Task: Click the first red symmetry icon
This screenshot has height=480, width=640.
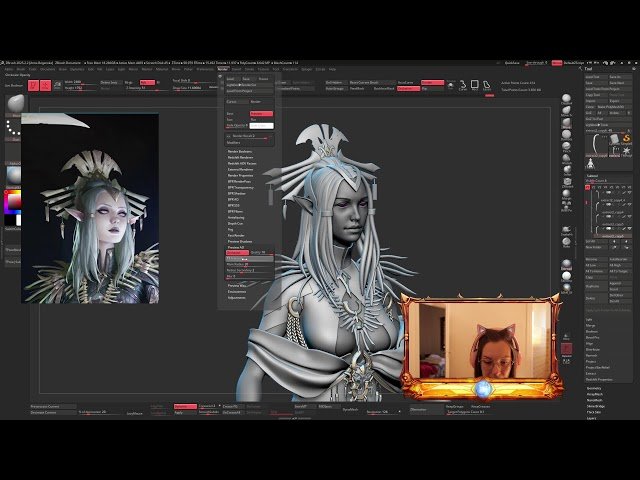Action: [33, 85]
